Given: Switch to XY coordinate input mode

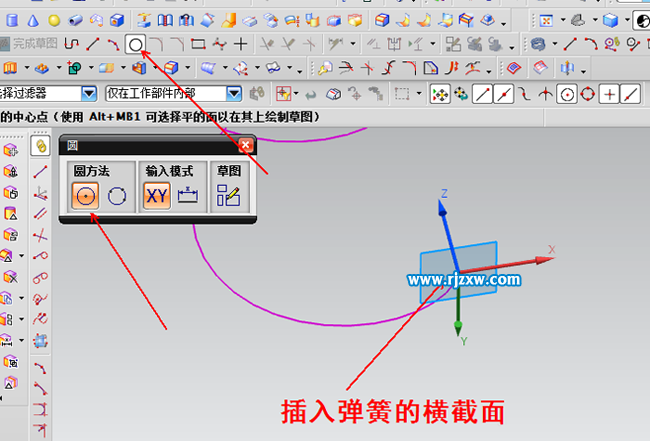Looking at the screenshot, I should coord(157,196).
